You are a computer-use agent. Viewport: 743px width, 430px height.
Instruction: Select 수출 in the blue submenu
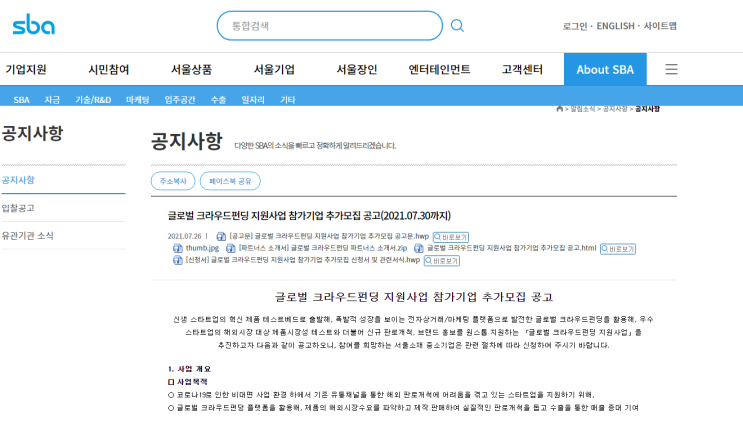(218, 100)
